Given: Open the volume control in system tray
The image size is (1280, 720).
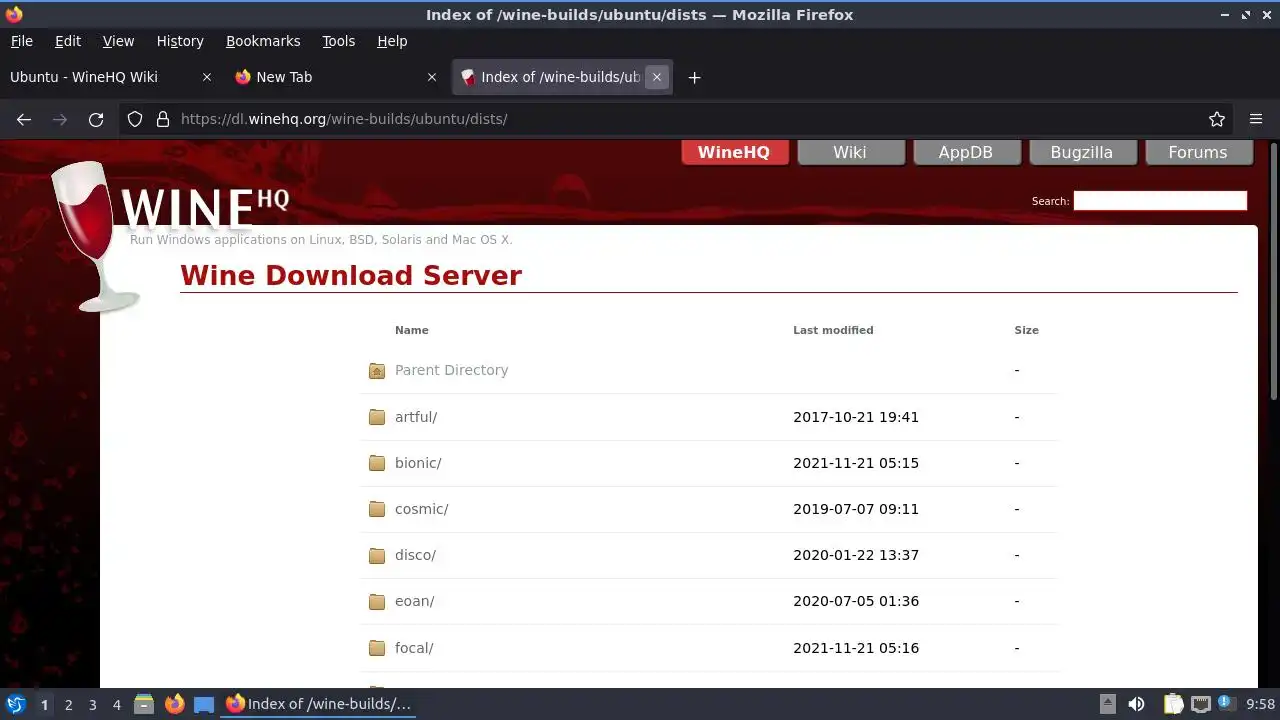Looking at the screenshot, I should [x=1136, y=704].
